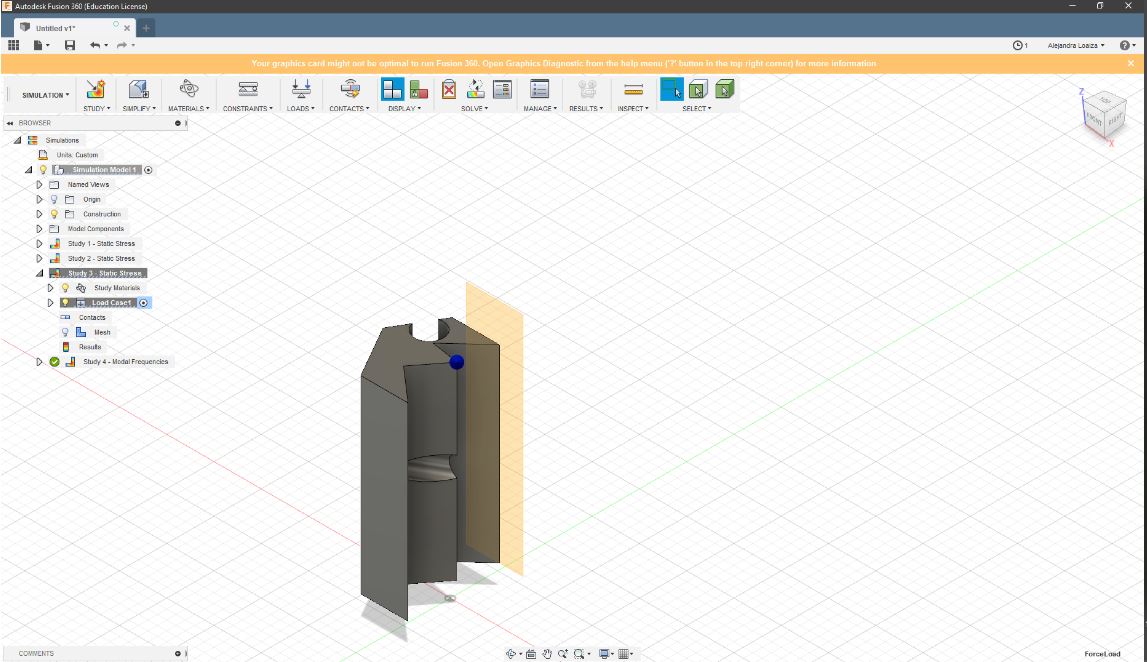Collapse the BROWSER panel arrows
1147x662 pixels.
click(10, 124)
